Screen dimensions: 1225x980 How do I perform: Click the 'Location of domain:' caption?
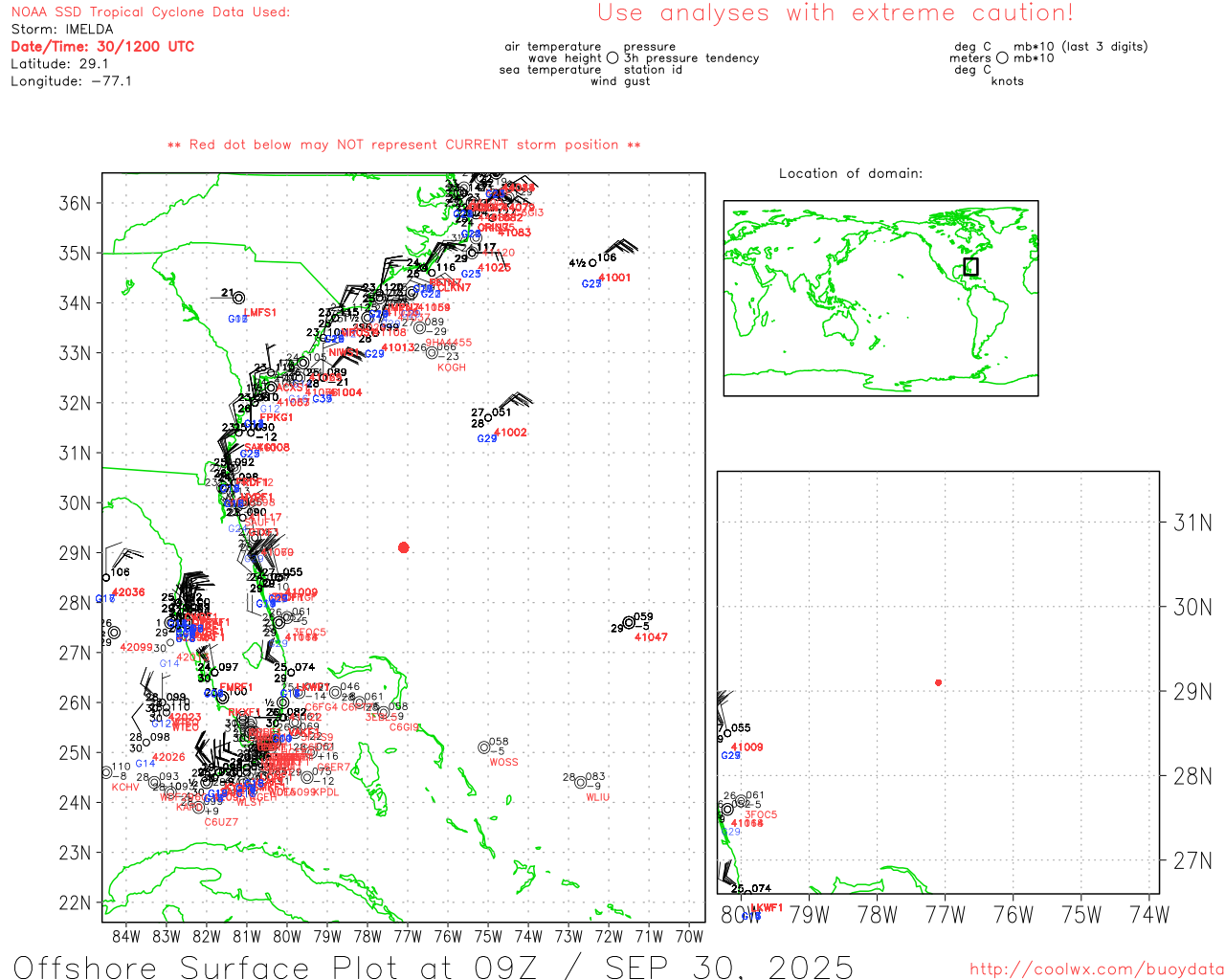[x=851, y=173]
